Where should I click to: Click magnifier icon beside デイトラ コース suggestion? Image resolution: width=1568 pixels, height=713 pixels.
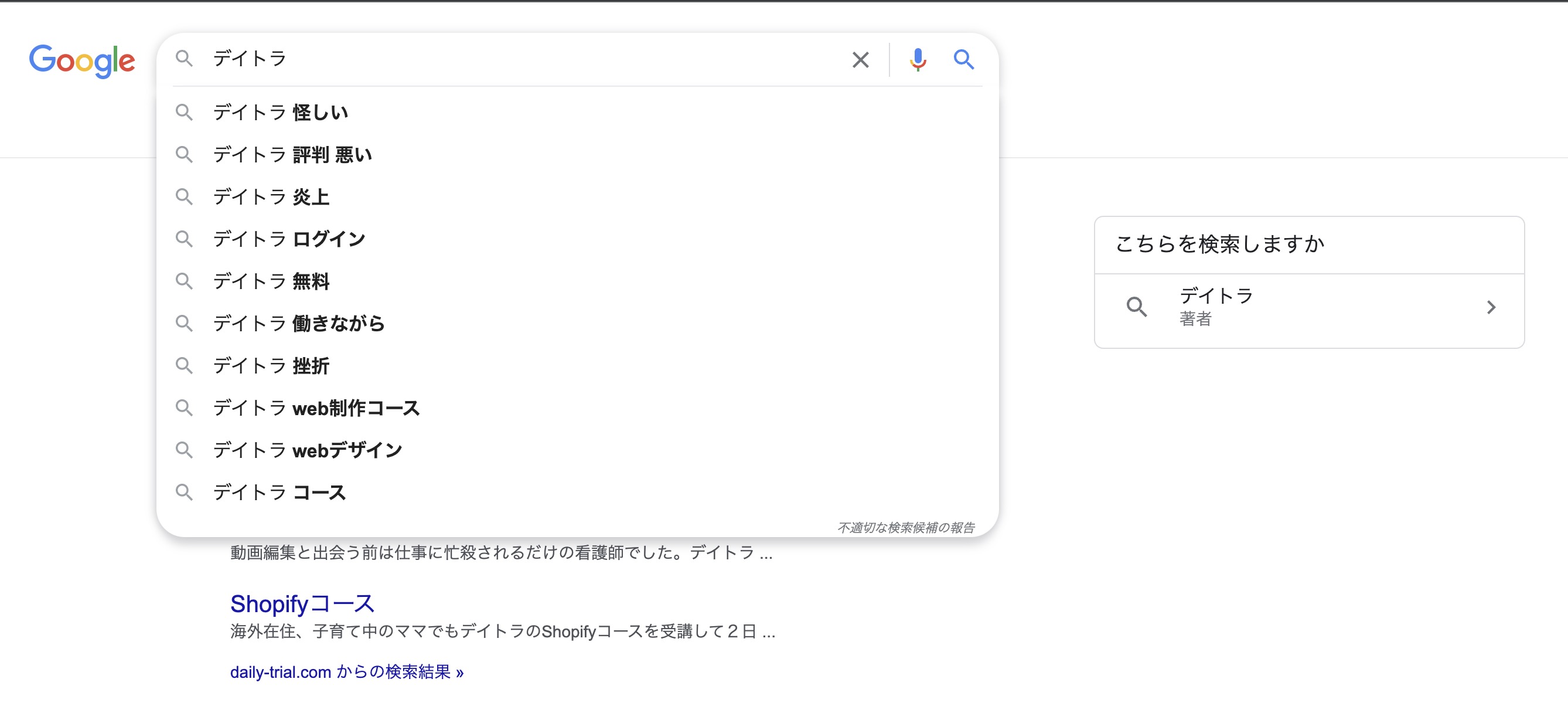coord(184,492)
